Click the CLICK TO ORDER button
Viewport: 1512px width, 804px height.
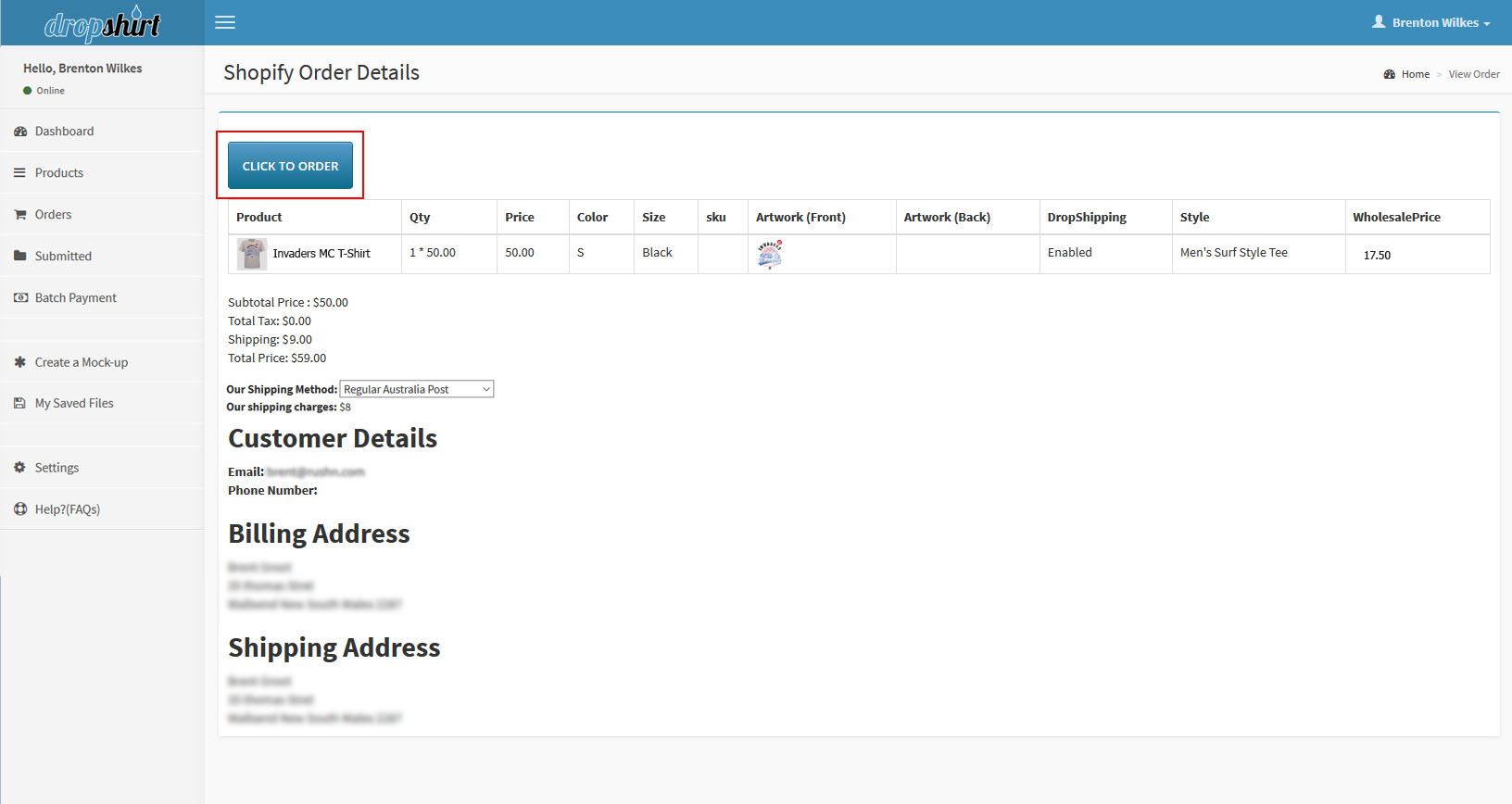[290, 166]
